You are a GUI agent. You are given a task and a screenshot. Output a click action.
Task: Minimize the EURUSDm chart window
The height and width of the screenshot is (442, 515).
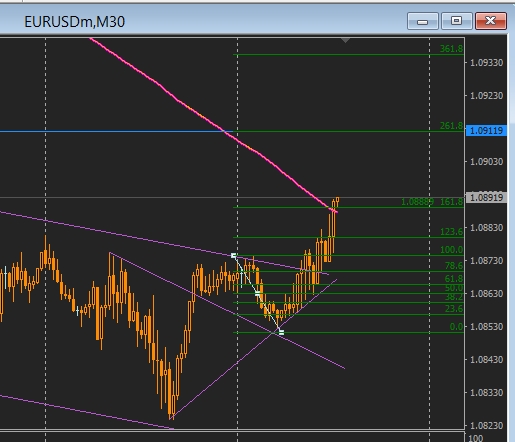click(x=423, y=21)
